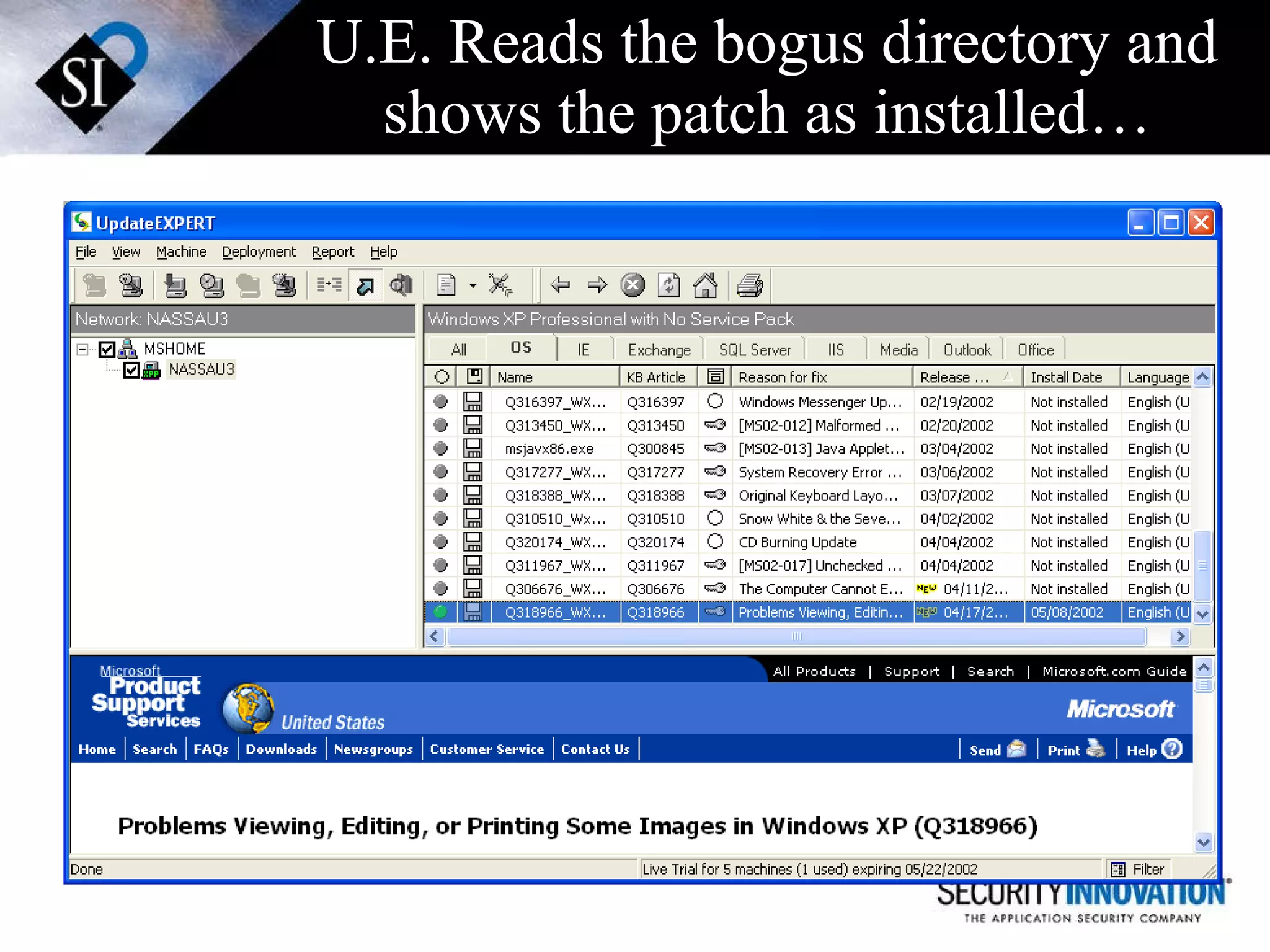
Task: Click the scheduled machine clock toolbar icon
Action: click(212, 286)
